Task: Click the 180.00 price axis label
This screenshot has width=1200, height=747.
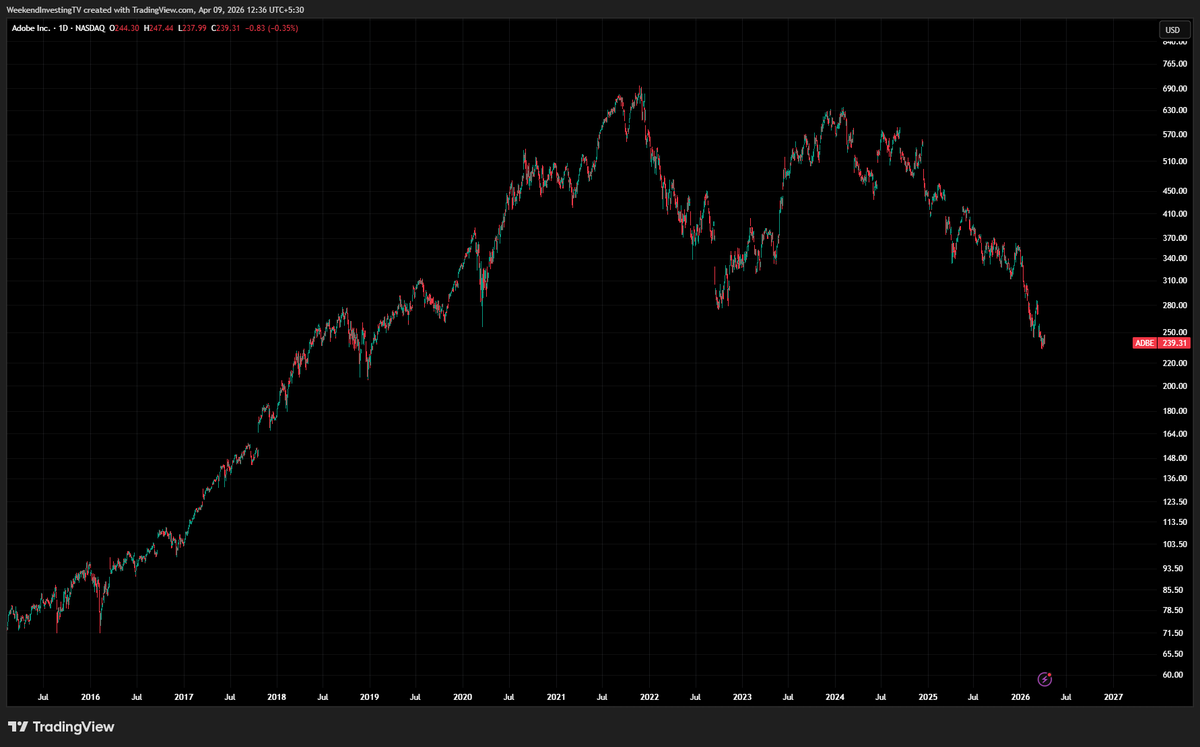Action: pyautogui.click(x=1174, y=410)
